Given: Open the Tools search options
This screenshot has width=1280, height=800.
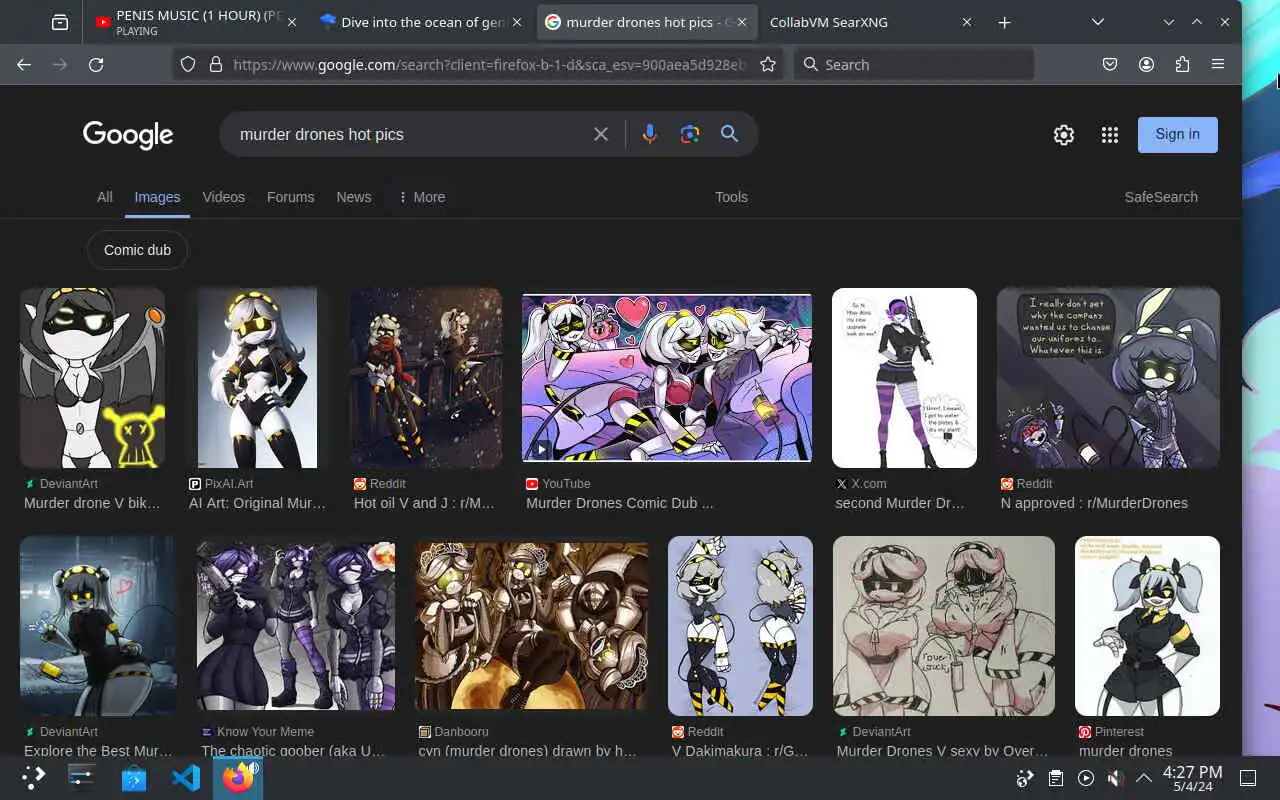Looking at the screenshot, I should [731, 197].
